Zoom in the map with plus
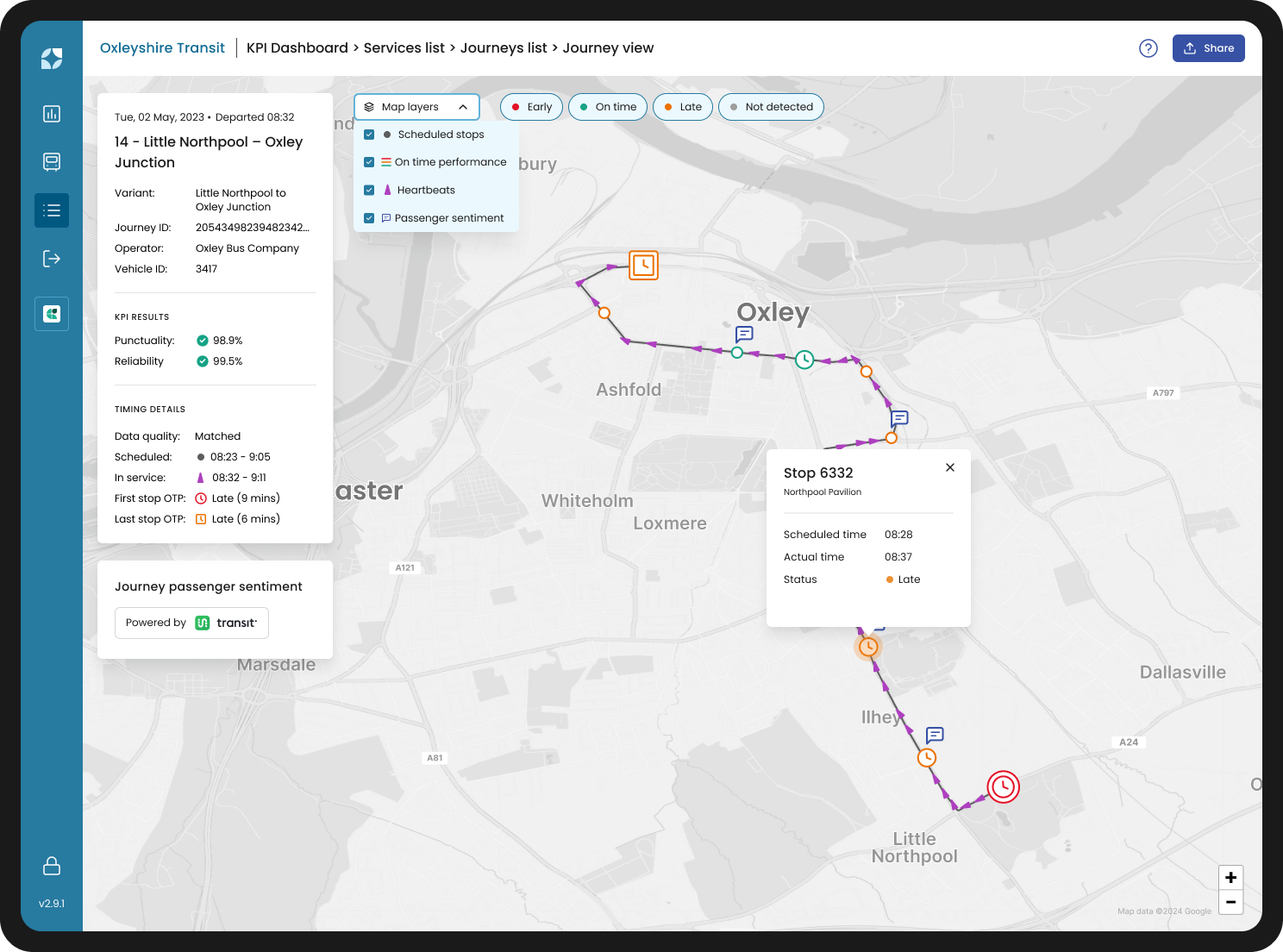The height and width of the screenshot is (952, 1283). [x=1231, y=878]
